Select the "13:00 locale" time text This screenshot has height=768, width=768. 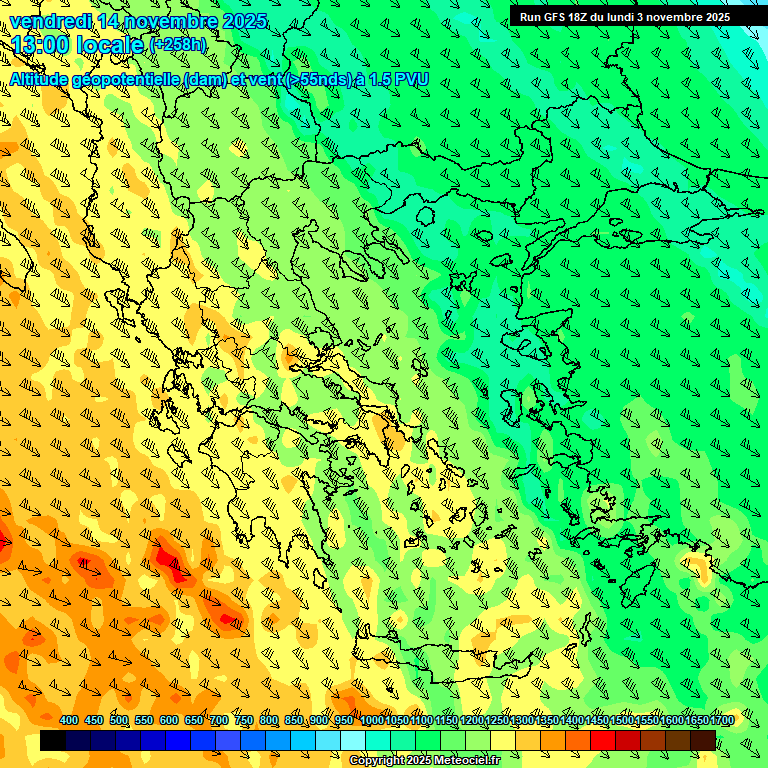click(x=78, y=46)
